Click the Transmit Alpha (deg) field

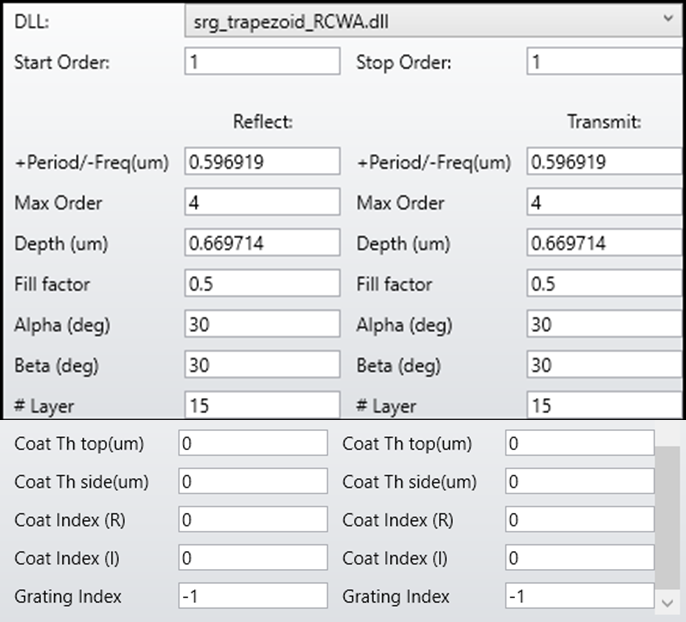point(604,325)
